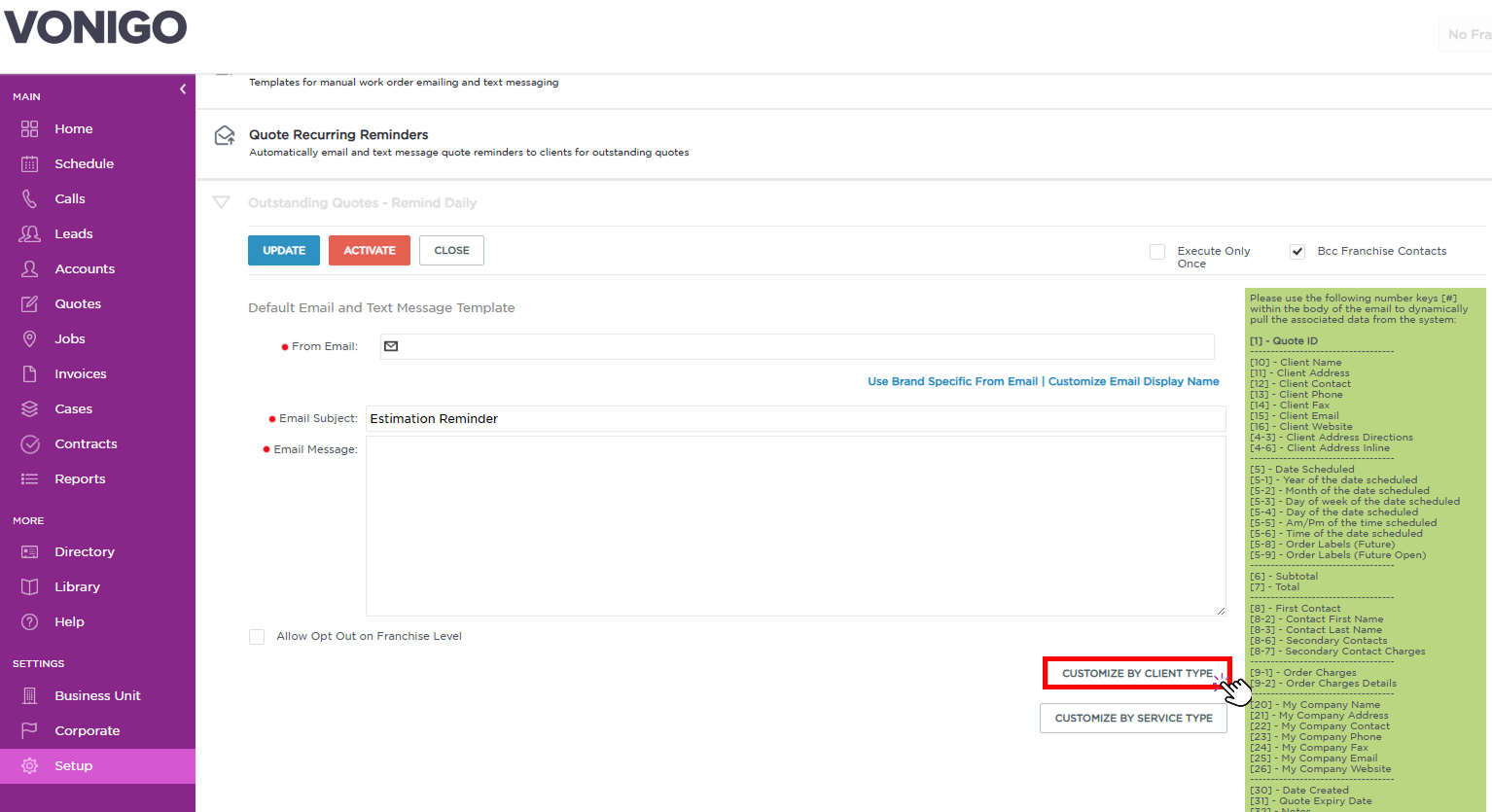Open the Jobs location pin icon
Screen dimensions: 1492x812
(x=30, y=338)
